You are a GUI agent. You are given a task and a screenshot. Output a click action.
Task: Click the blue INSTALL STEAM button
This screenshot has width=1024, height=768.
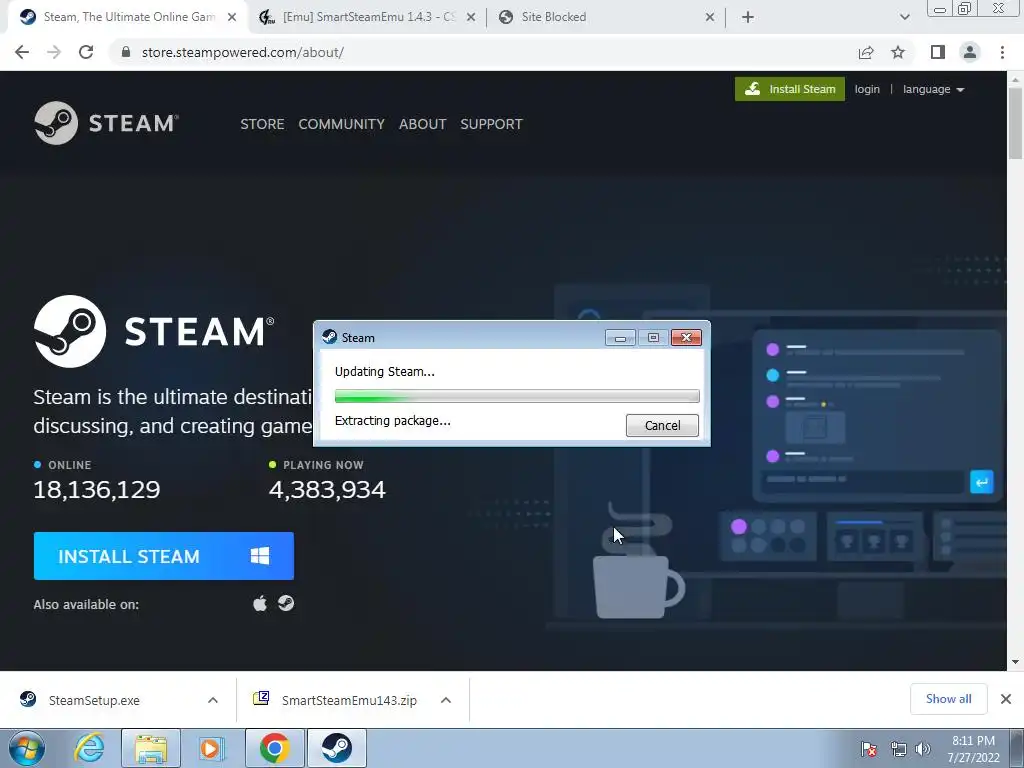tap(163, 556)
